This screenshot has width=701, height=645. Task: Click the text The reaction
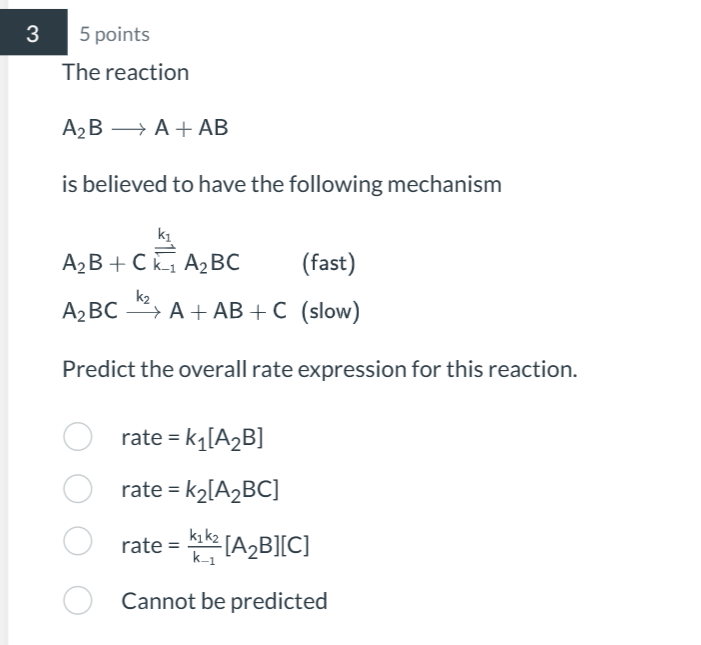point(125,72)
